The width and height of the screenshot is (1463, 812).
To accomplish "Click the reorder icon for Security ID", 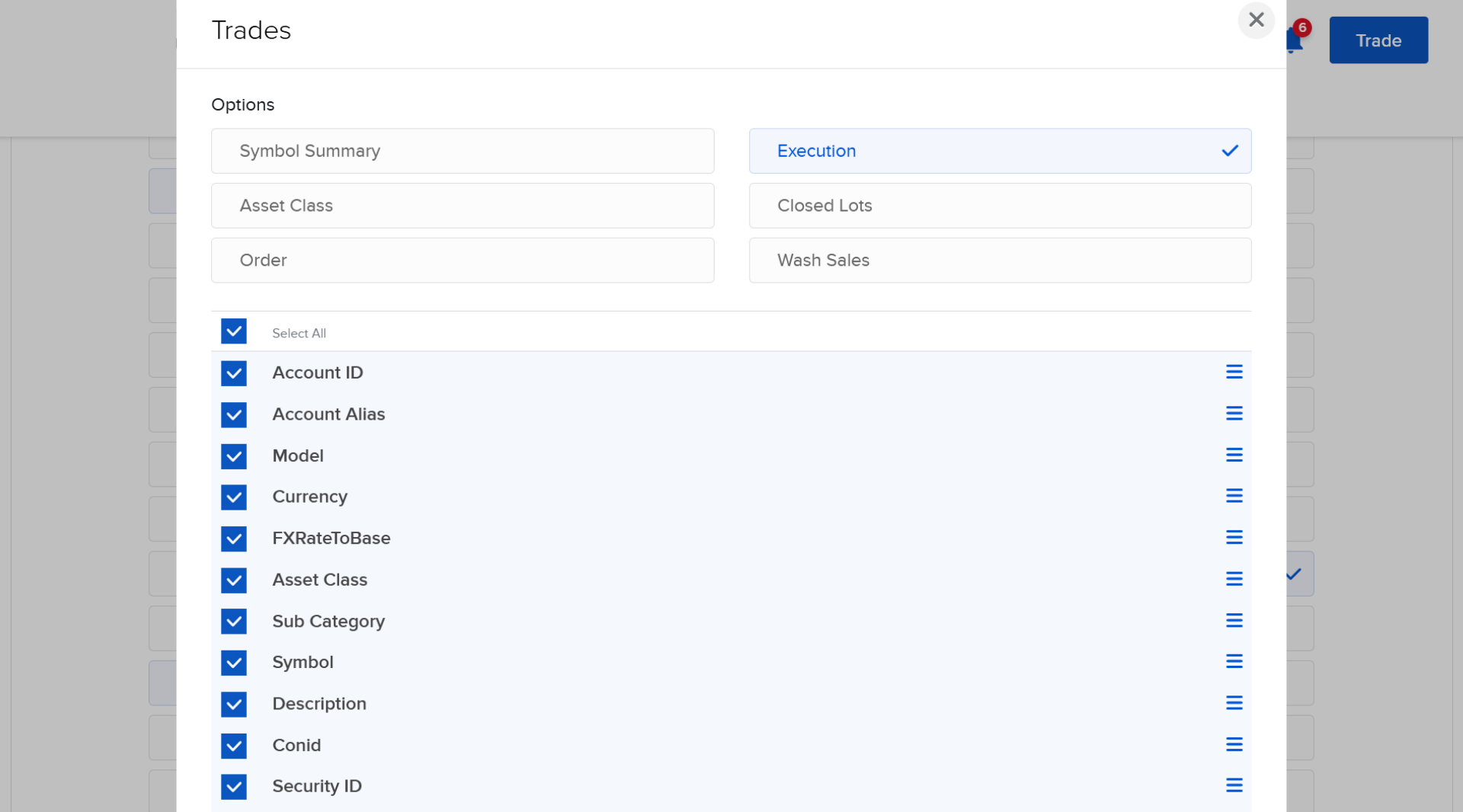I will pos(1234,786).
